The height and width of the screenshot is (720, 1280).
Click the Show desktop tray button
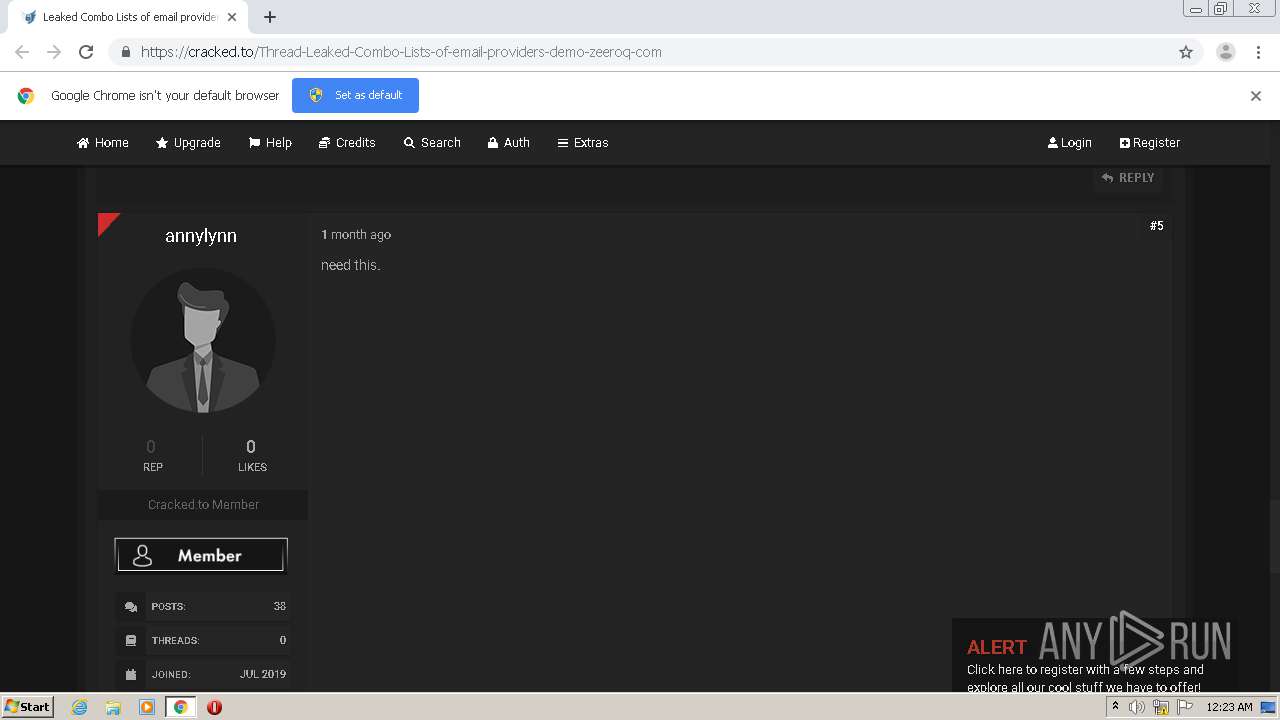(x=1268, y=707)
